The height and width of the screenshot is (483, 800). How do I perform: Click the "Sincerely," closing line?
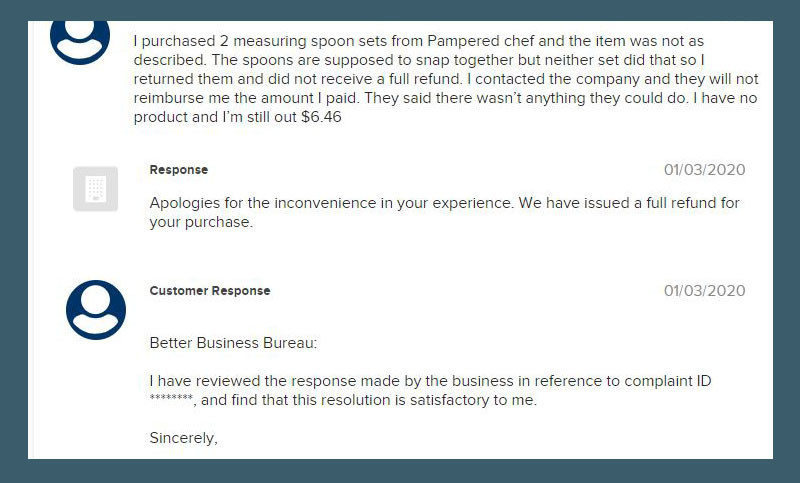[184, 438]
